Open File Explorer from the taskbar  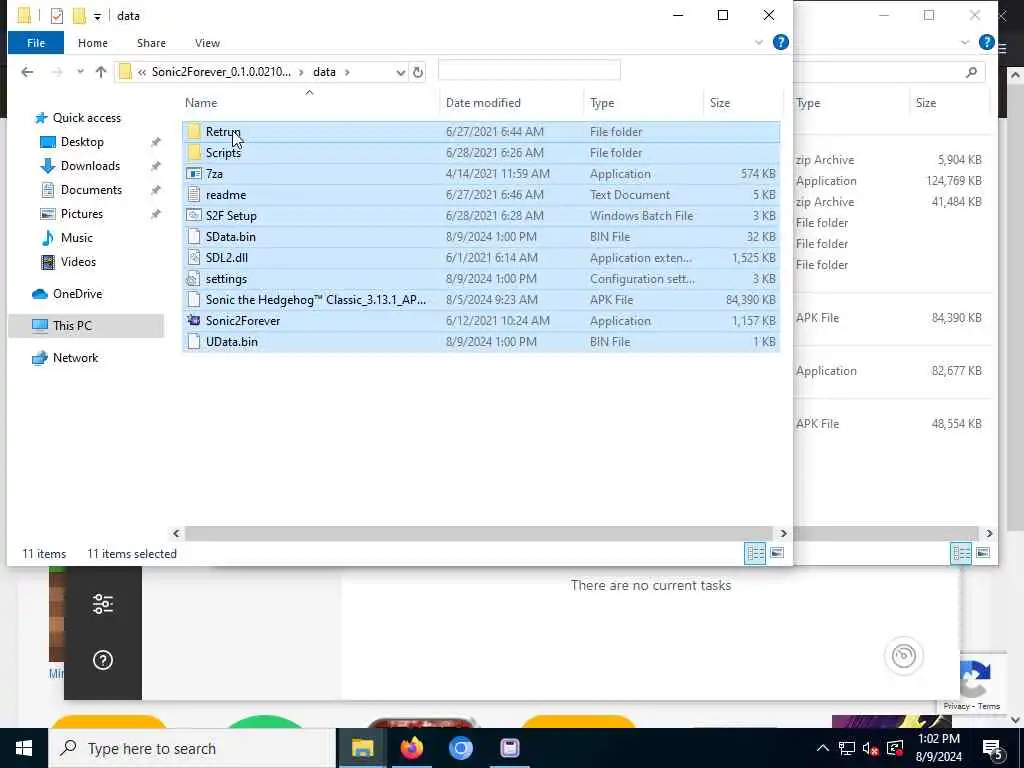point(362,748)
